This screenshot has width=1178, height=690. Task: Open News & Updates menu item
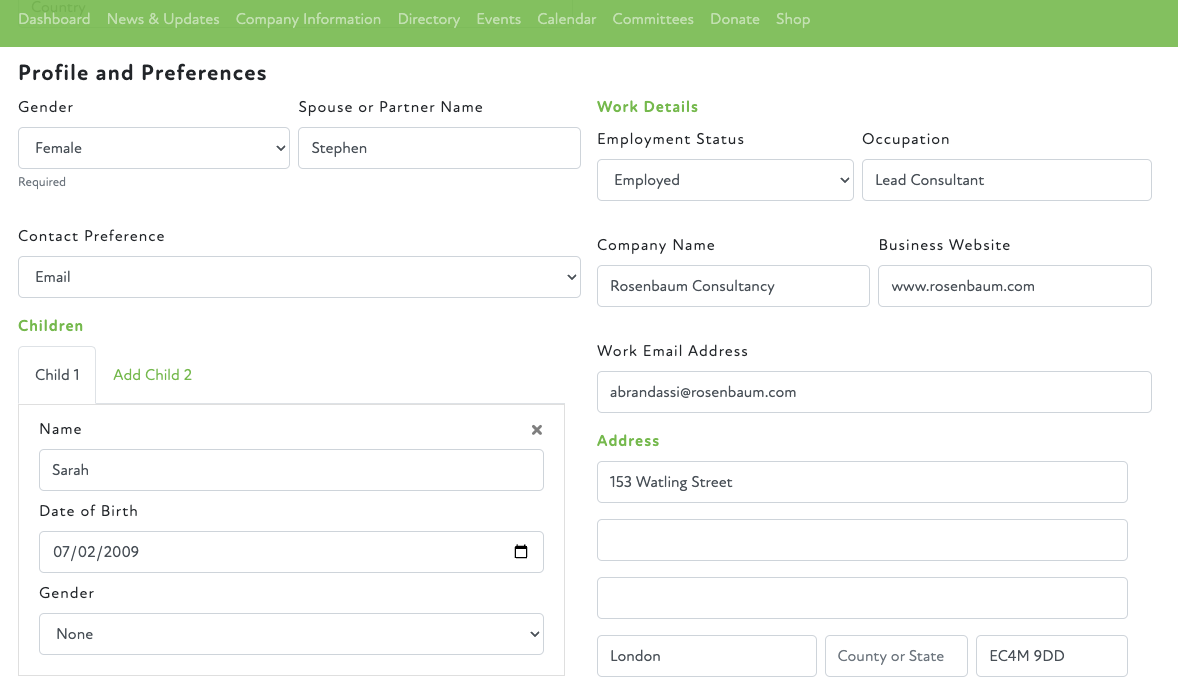163,19
